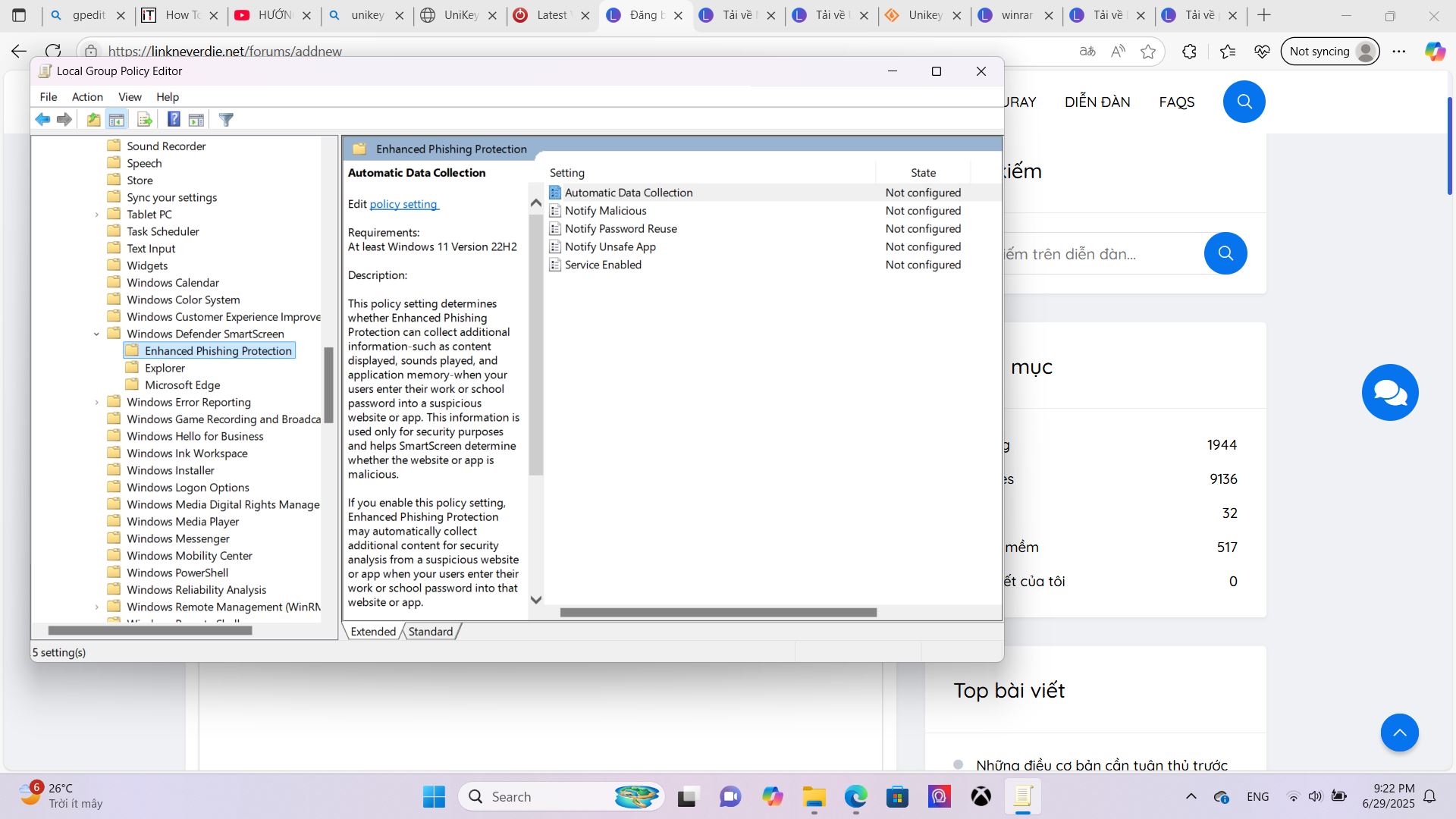Select the Notify Password Reuse setting
Viewport: 1456px width, 819px height.
pyautogui.click(x=620, y=228)
